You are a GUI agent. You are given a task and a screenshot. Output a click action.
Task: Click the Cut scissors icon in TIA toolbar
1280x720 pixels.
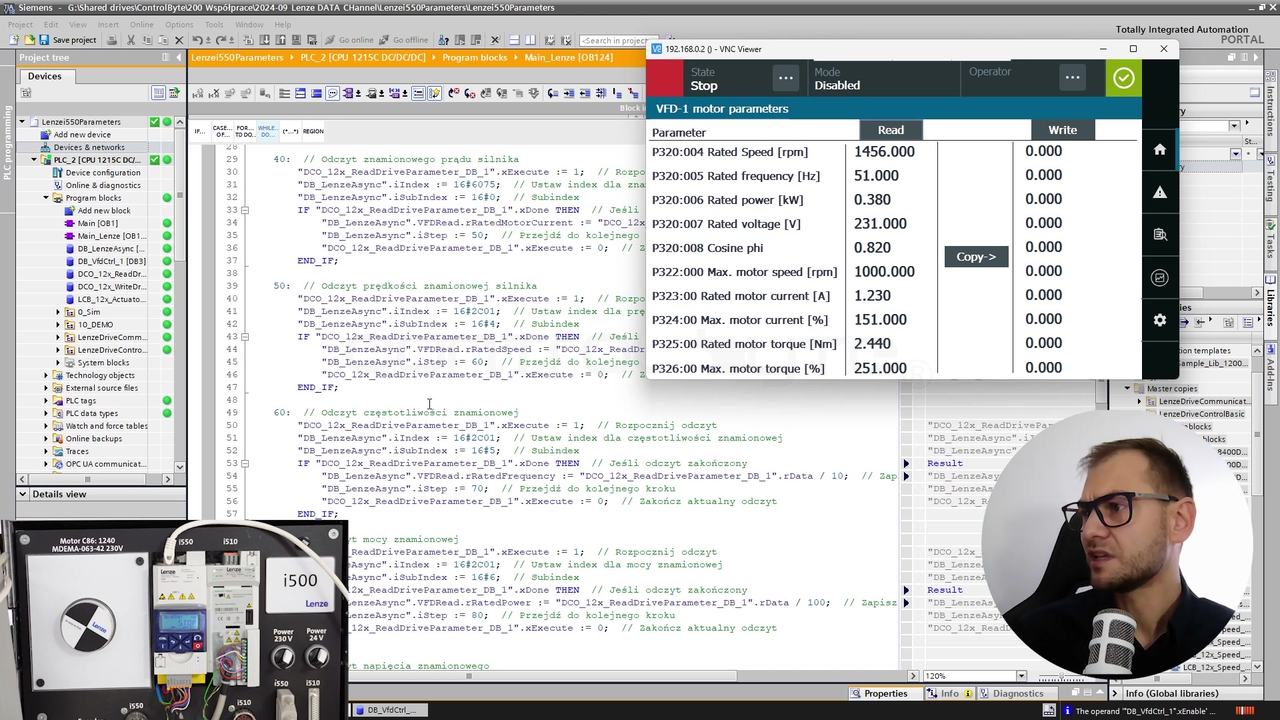pos(132,40)
